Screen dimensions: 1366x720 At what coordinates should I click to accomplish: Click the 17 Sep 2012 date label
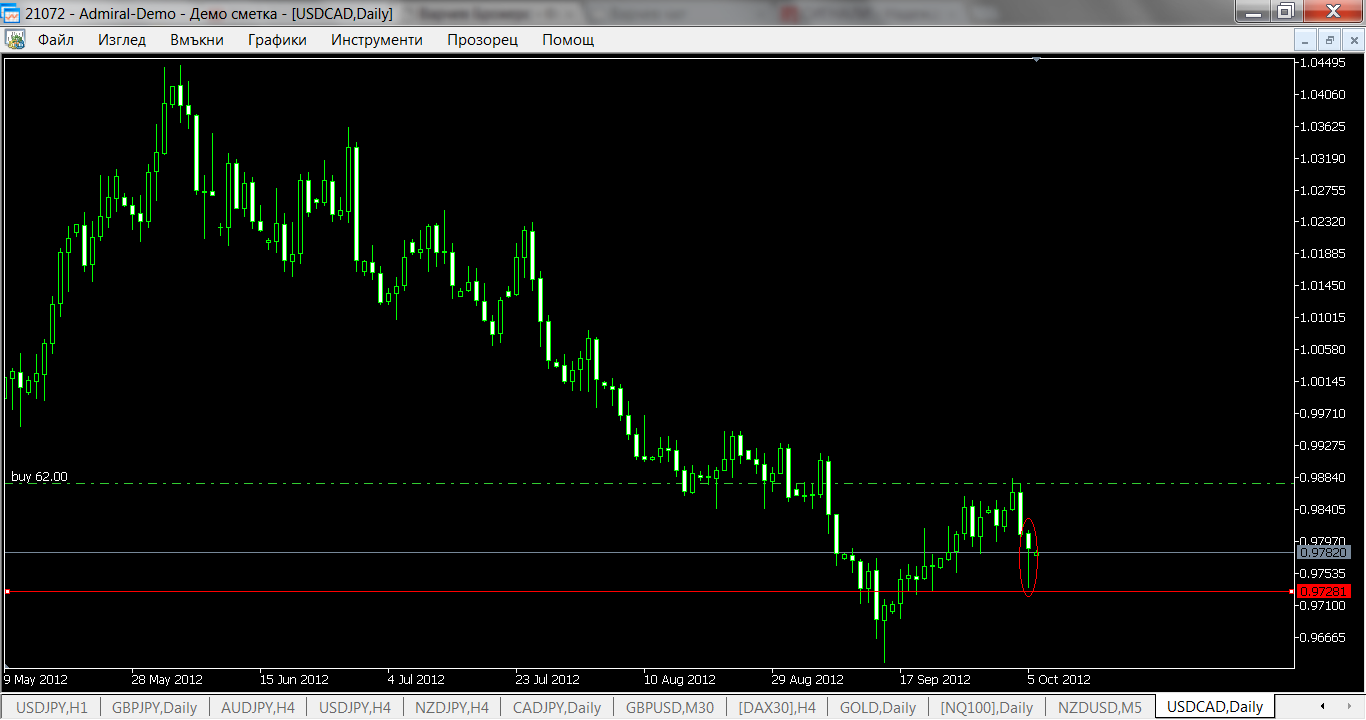click(935, 679)
